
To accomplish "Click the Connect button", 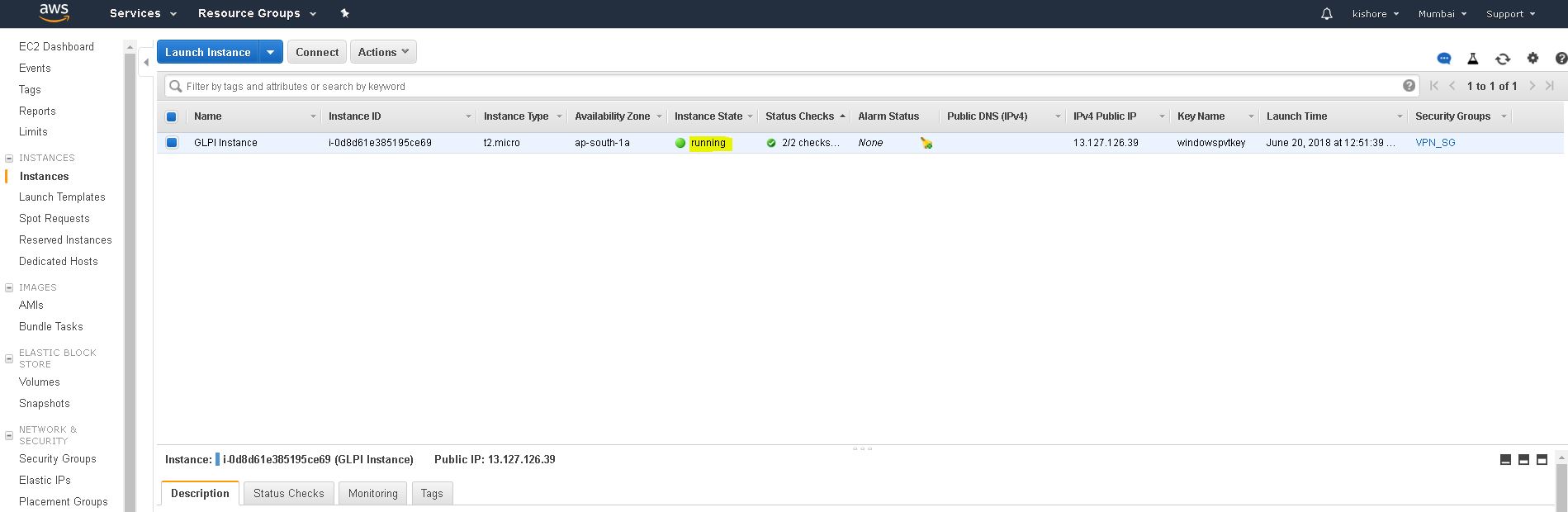I will [317, 52].
